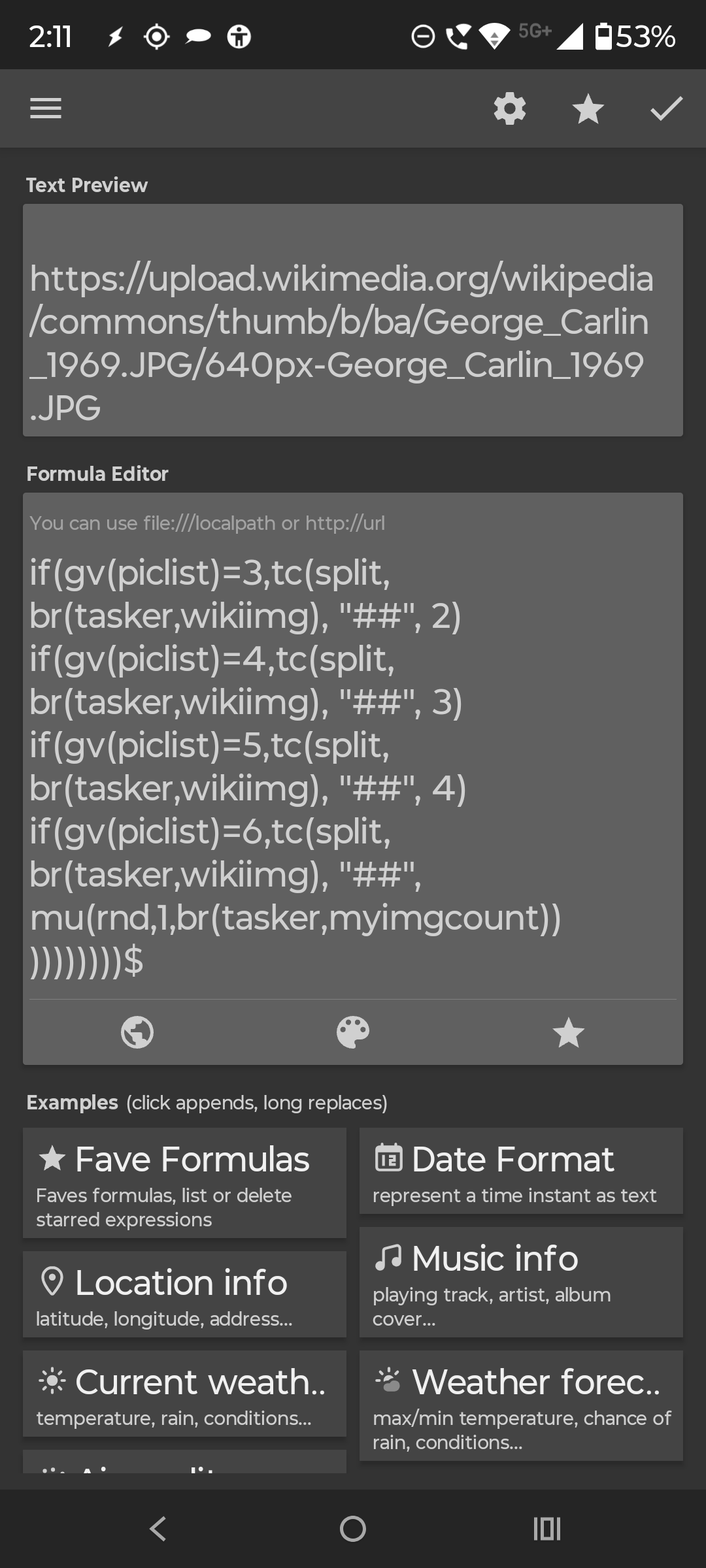Viewport: 706px width, 1568px height.
Task: Select the Fave Formulas example
Action: click(x=184, y=1183)
